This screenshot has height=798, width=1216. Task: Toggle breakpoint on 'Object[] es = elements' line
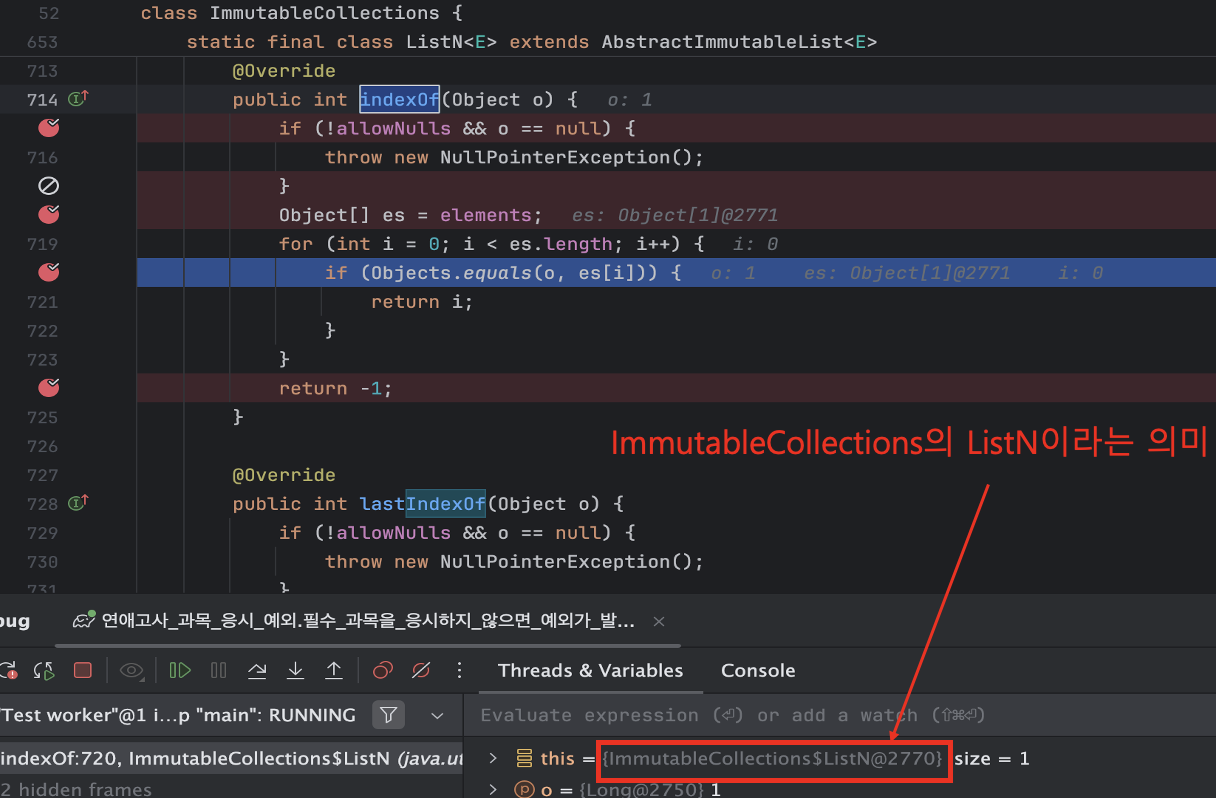tap(48, 215)
